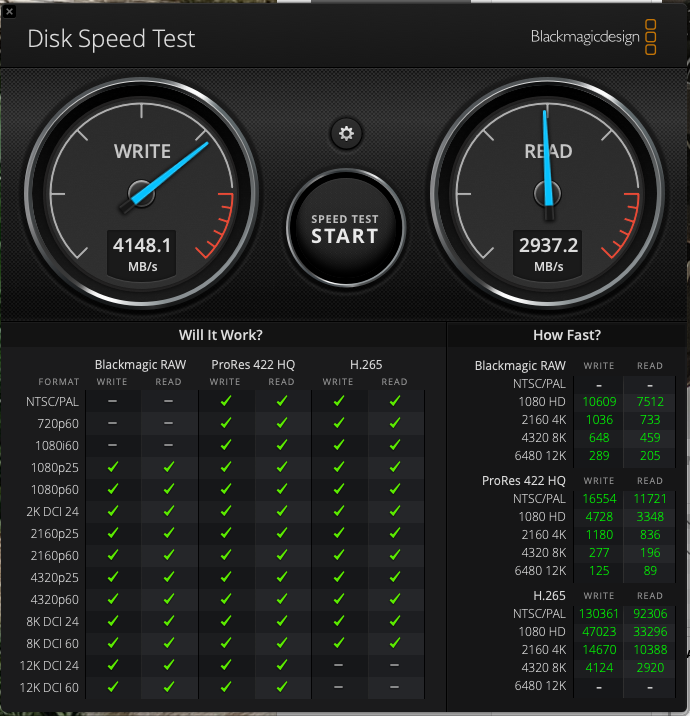Click Blackmagic RAW 2160 4K write value 1036
Image resolution: width=690 pixels, height=716 pixels.
coord(599,420)
